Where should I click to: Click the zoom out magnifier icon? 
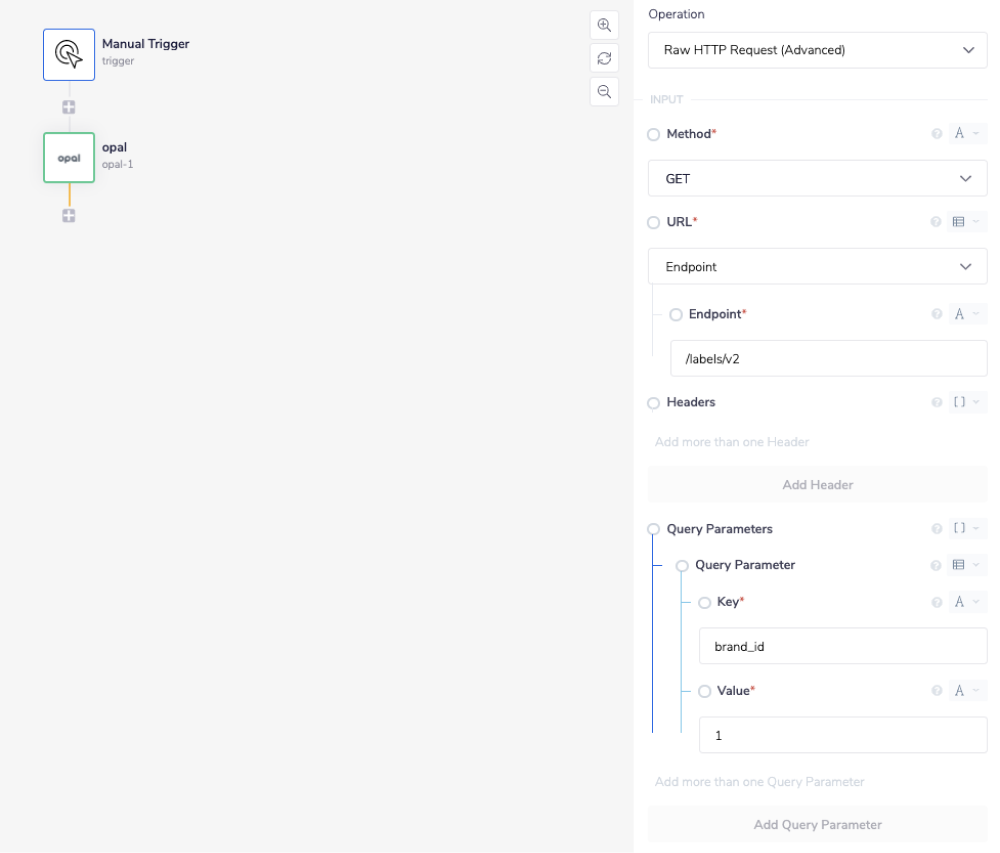604,91
